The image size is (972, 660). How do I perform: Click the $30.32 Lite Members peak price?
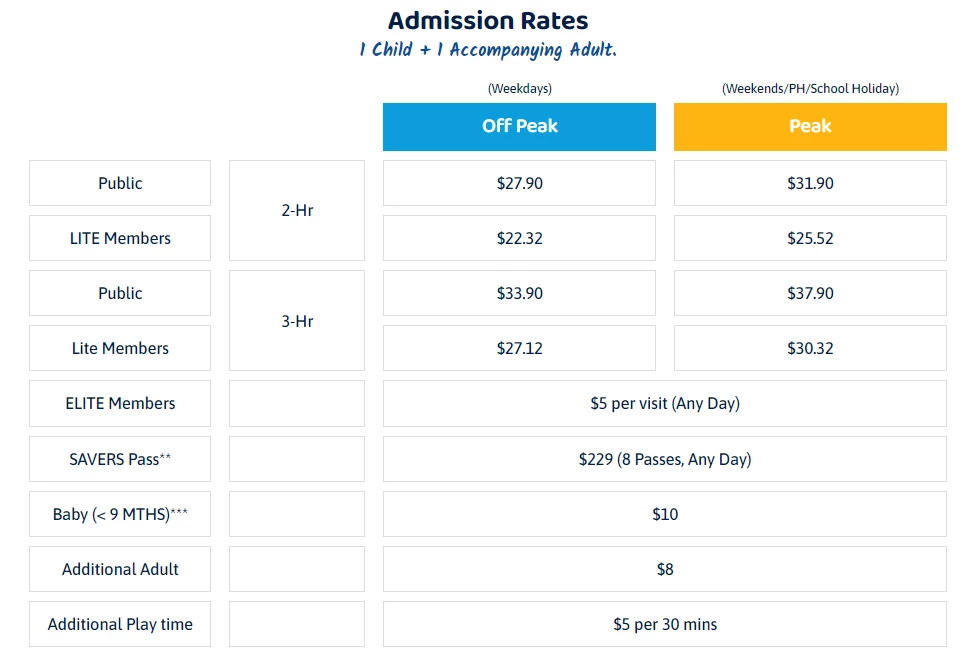coord(810,348)
